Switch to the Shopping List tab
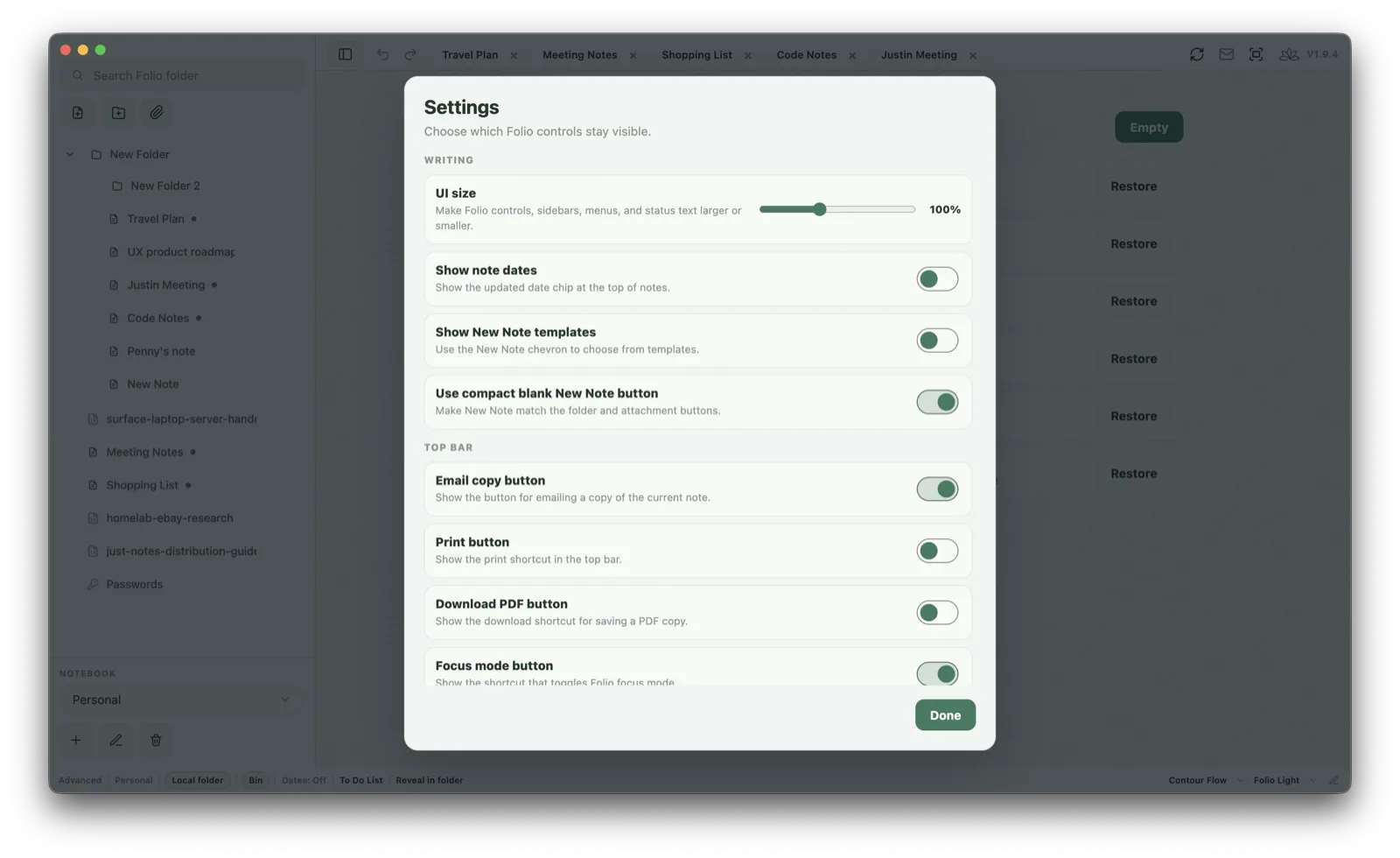This screenshot has width=1400, height=858. pos(696,55)
